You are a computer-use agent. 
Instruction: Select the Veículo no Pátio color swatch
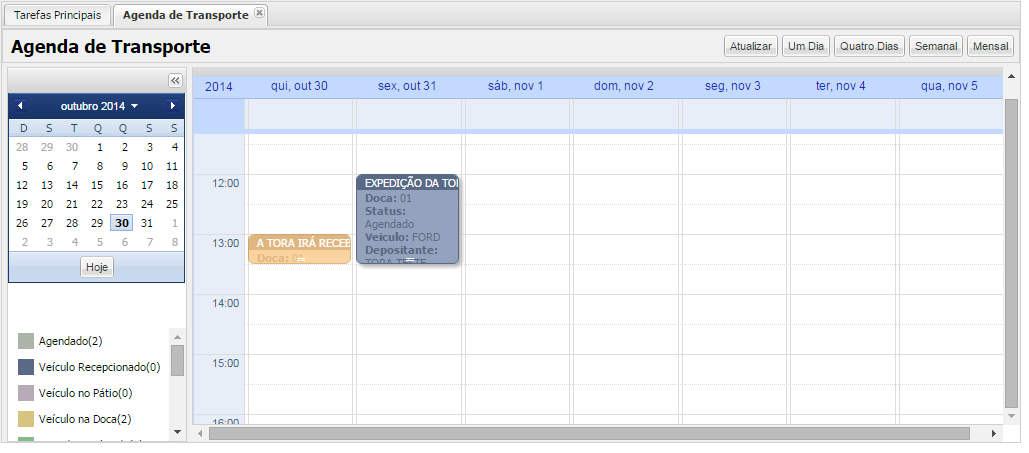26,393
